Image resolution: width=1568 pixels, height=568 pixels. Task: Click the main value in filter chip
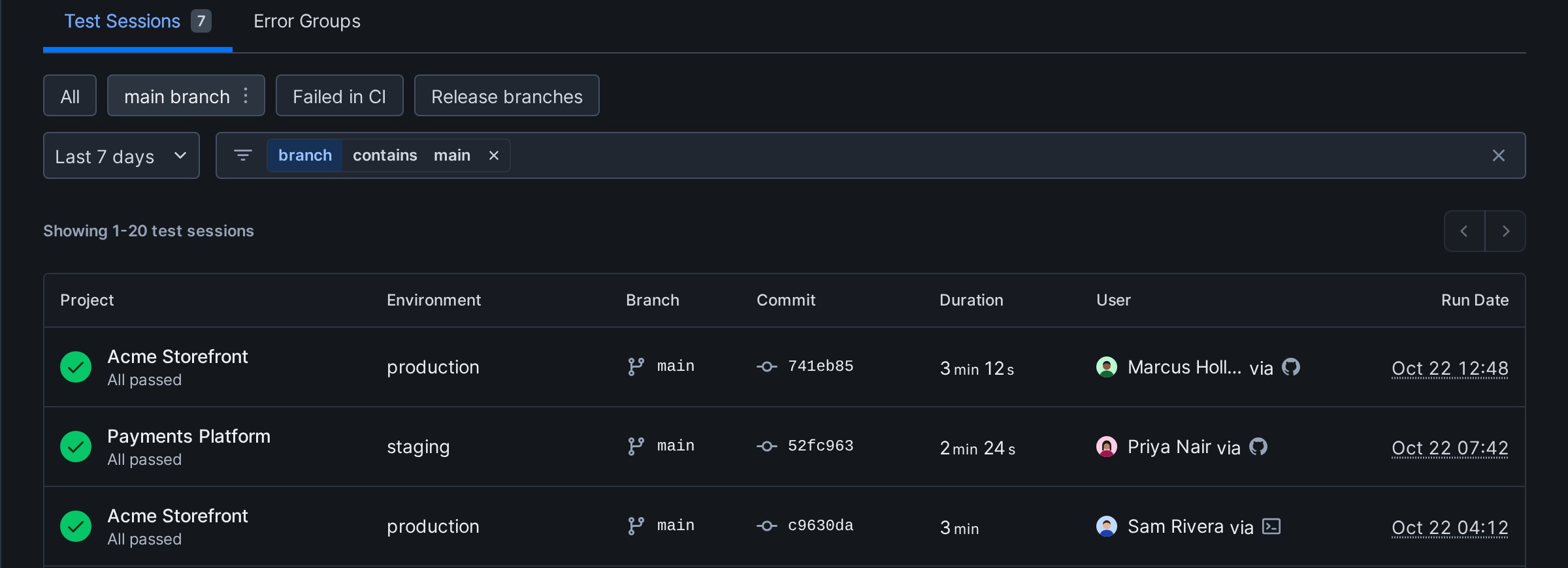point(452,155)
